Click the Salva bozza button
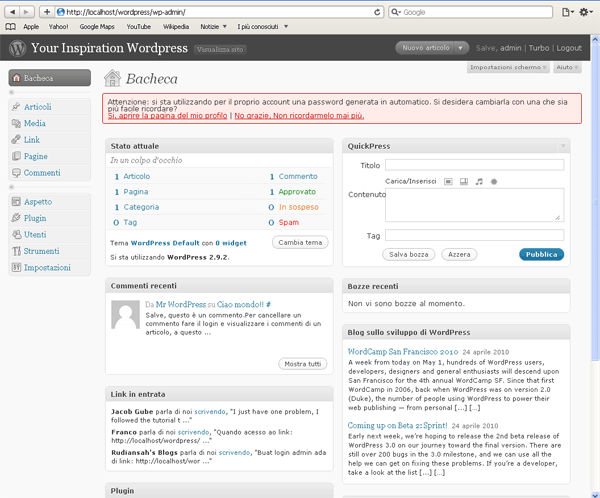The width and height of the screenshot is (600, 498). [x=409, y=254]
